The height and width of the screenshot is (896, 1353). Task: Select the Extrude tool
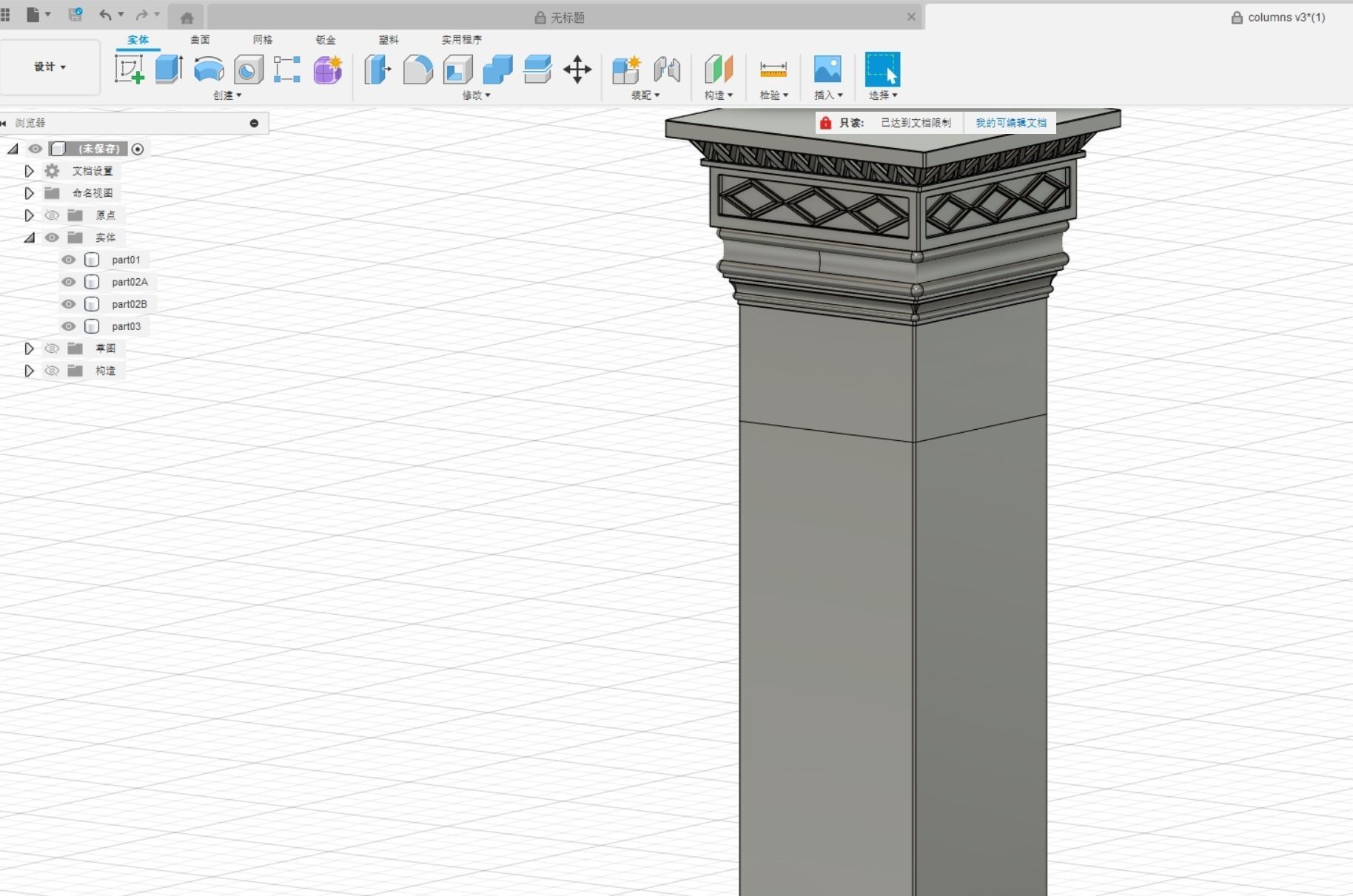point(169,70)
